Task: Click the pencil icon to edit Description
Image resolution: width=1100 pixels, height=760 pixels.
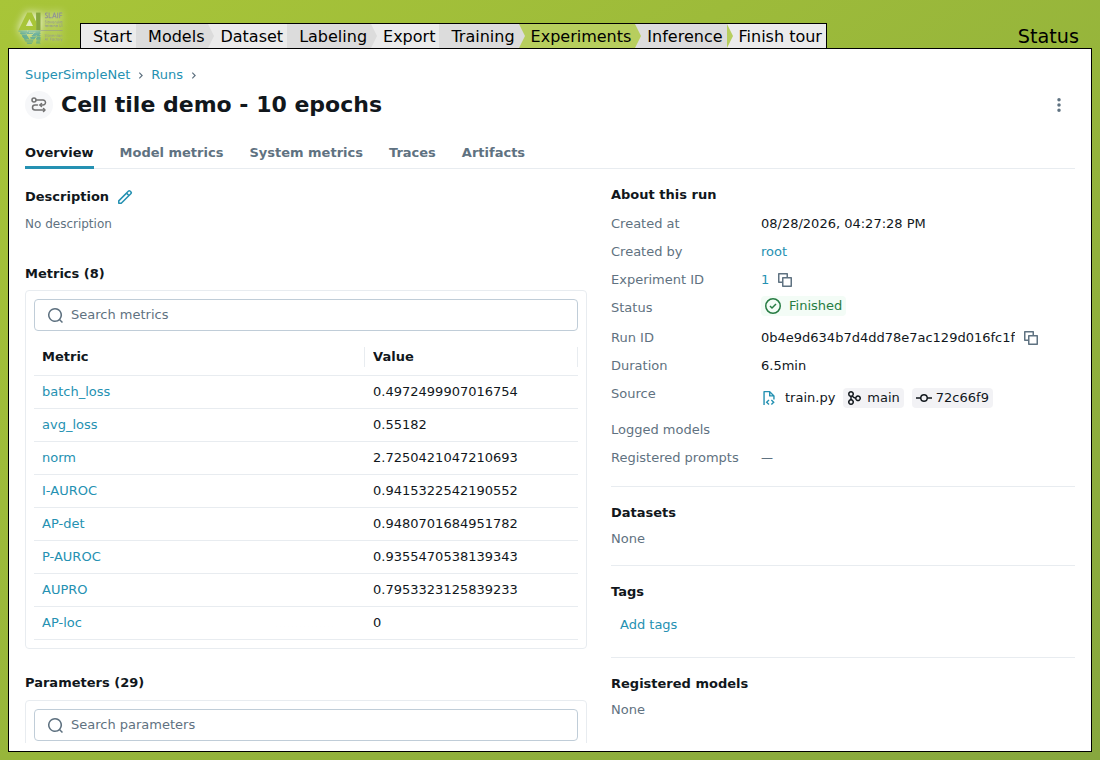Action: coord(125,197)
